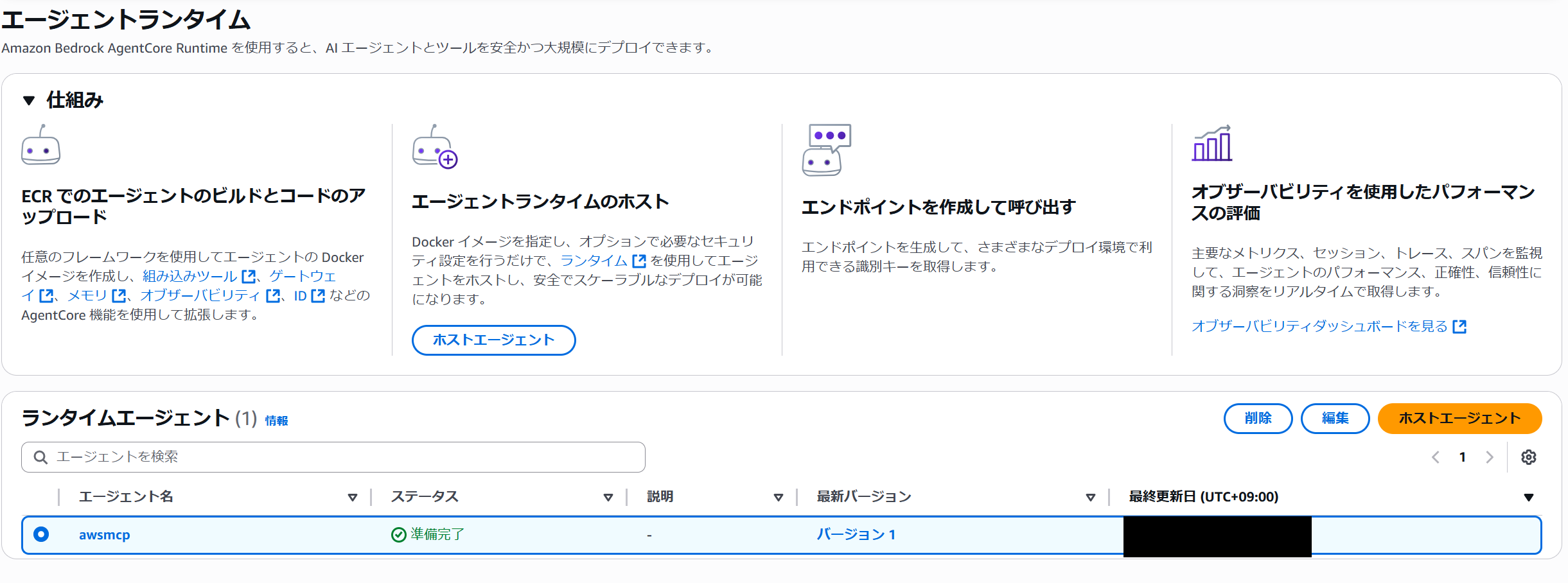Sort by 最終更新日 column arrow
The height and width of the screenshot is (583, 1568).
(1528, 498)
